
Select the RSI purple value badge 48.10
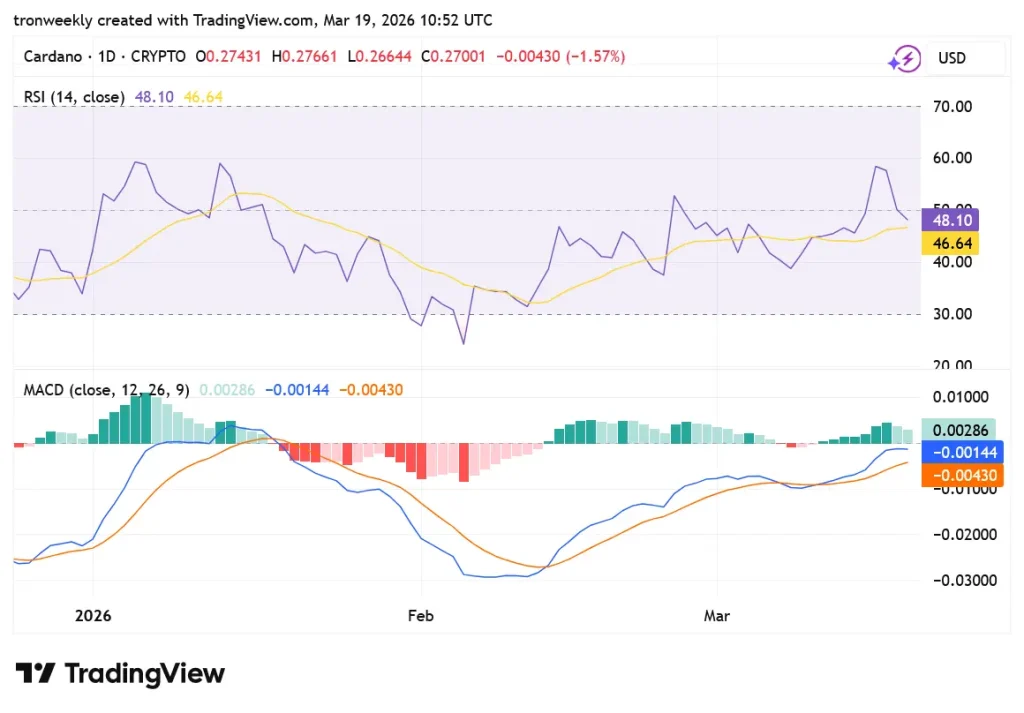pyautogui.click(x=950, y=219)
